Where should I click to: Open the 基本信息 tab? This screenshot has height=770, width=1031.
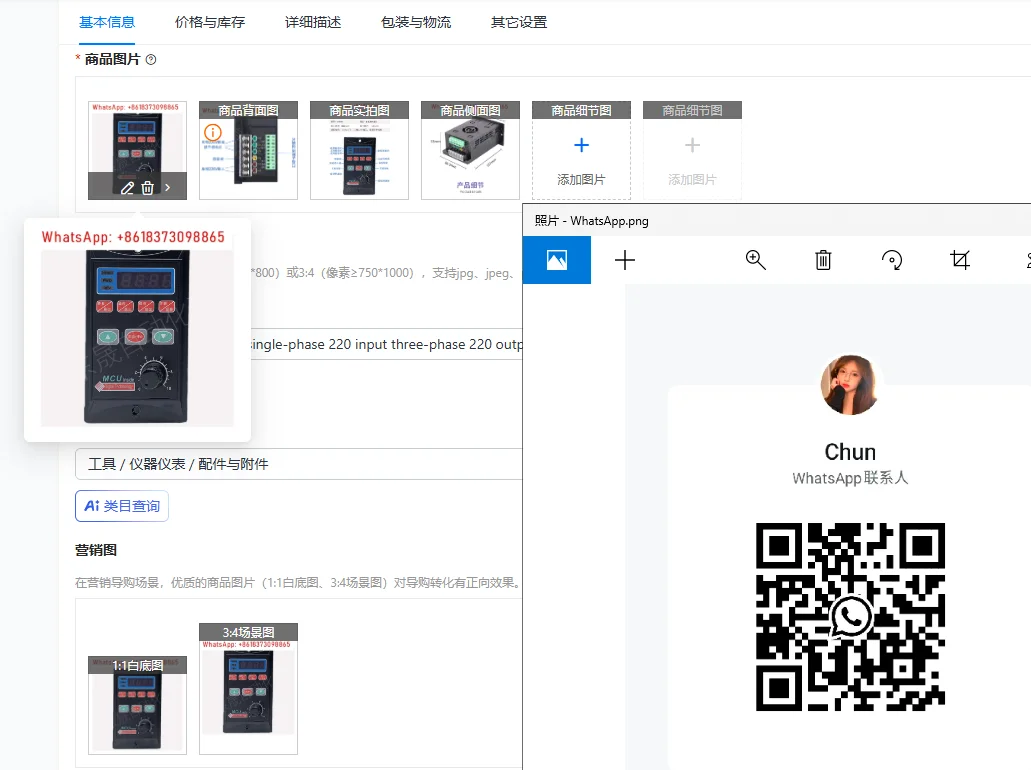coord(107,22)
